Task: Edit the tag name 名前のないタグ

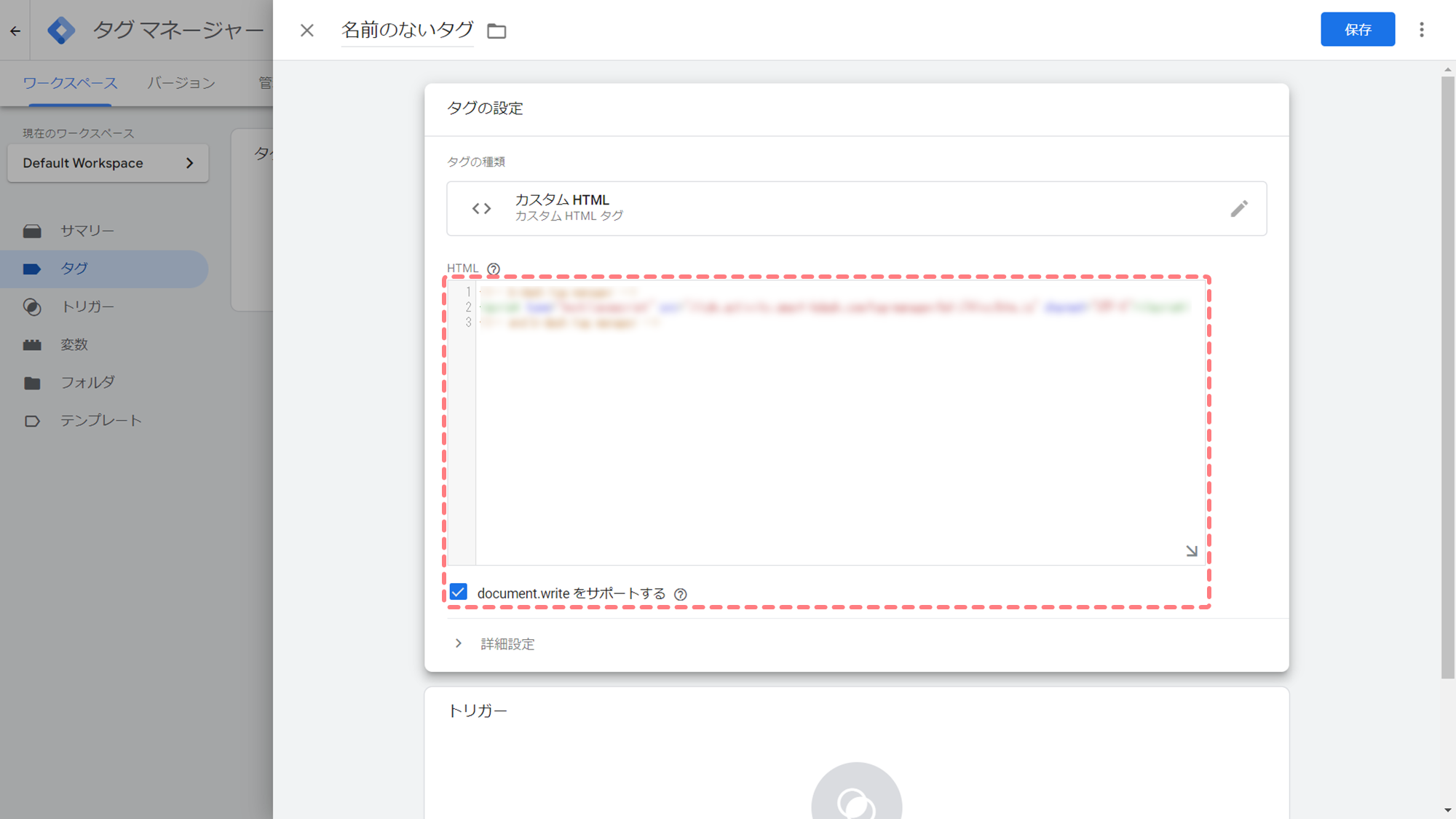Action: 407,30
